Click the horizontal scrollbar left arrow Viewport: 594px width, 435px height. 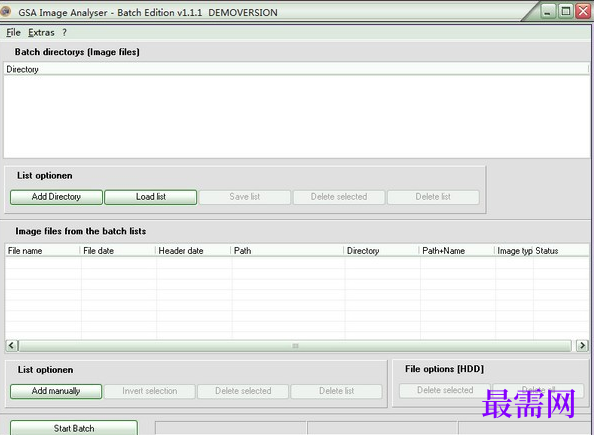tap(11, 346)
